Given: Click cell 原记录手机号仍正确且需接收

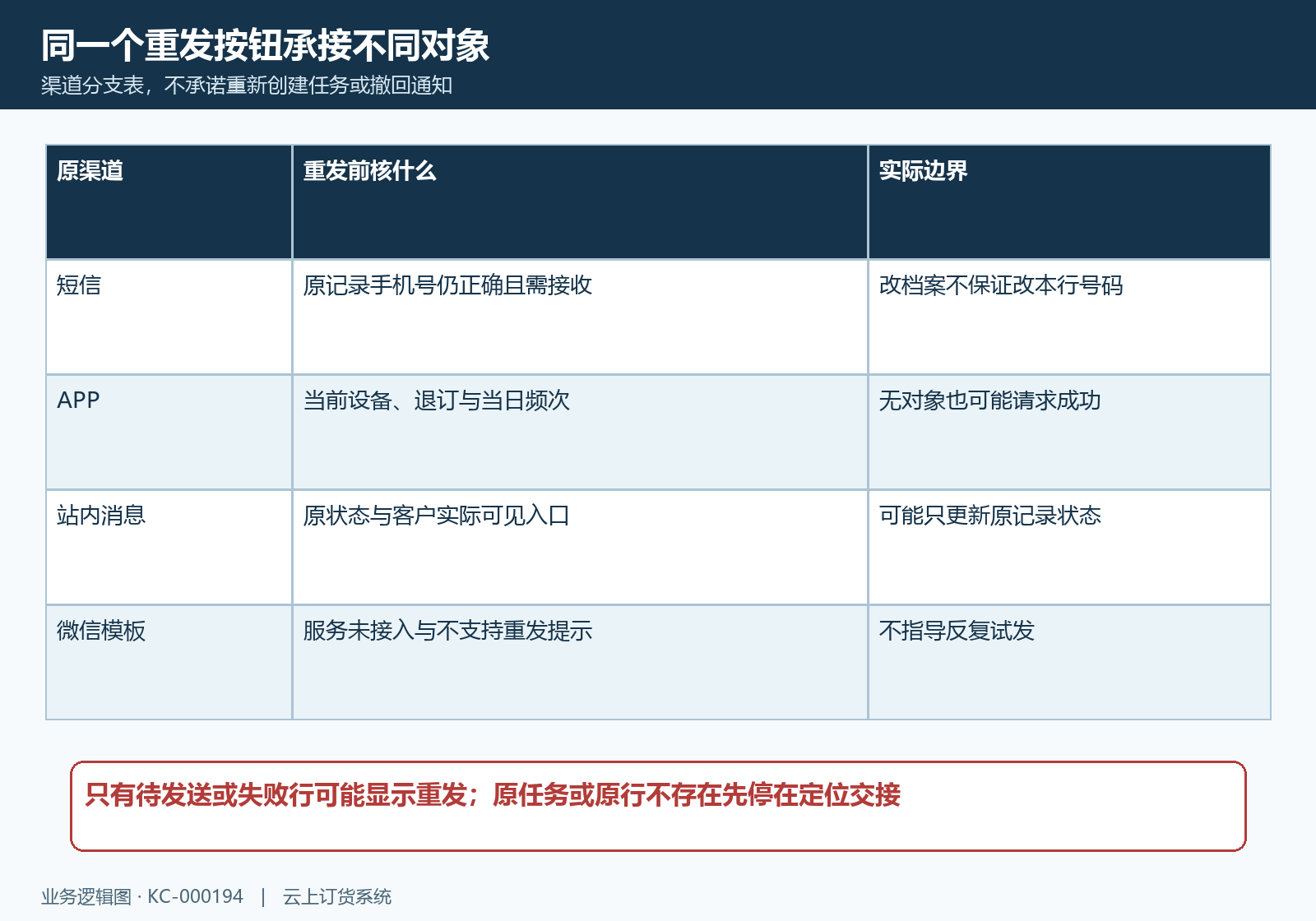Looking at the screenshot, I should (581, 317).
